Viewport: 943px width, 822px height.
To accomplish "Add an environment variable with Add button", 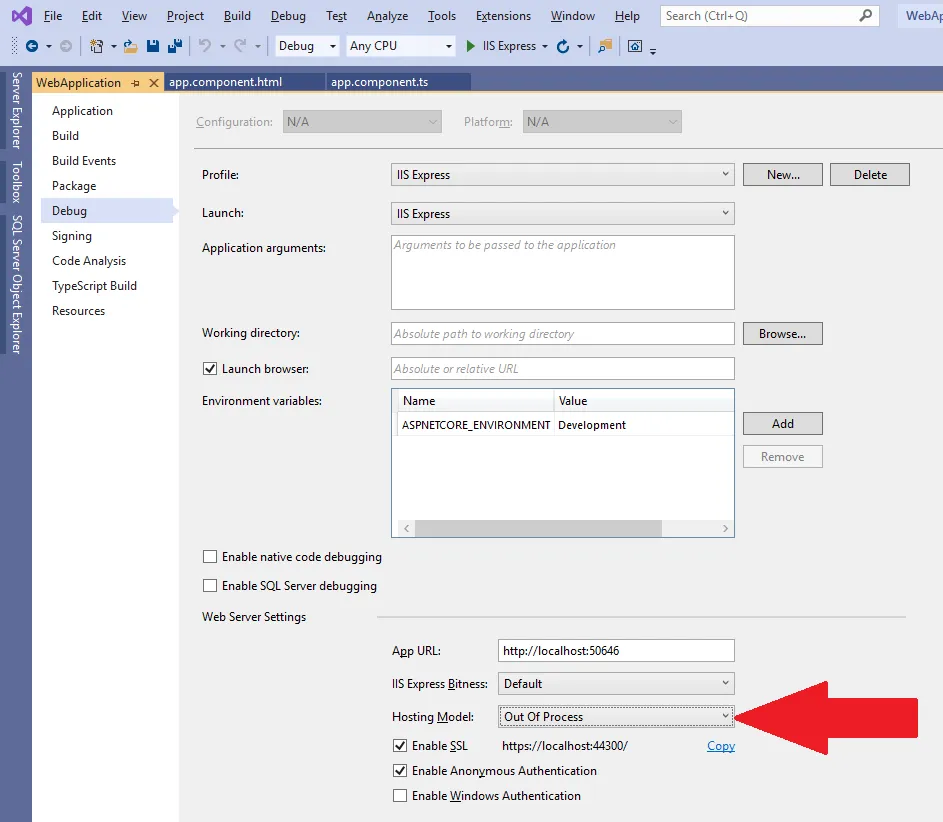I will tap(782, 424).
